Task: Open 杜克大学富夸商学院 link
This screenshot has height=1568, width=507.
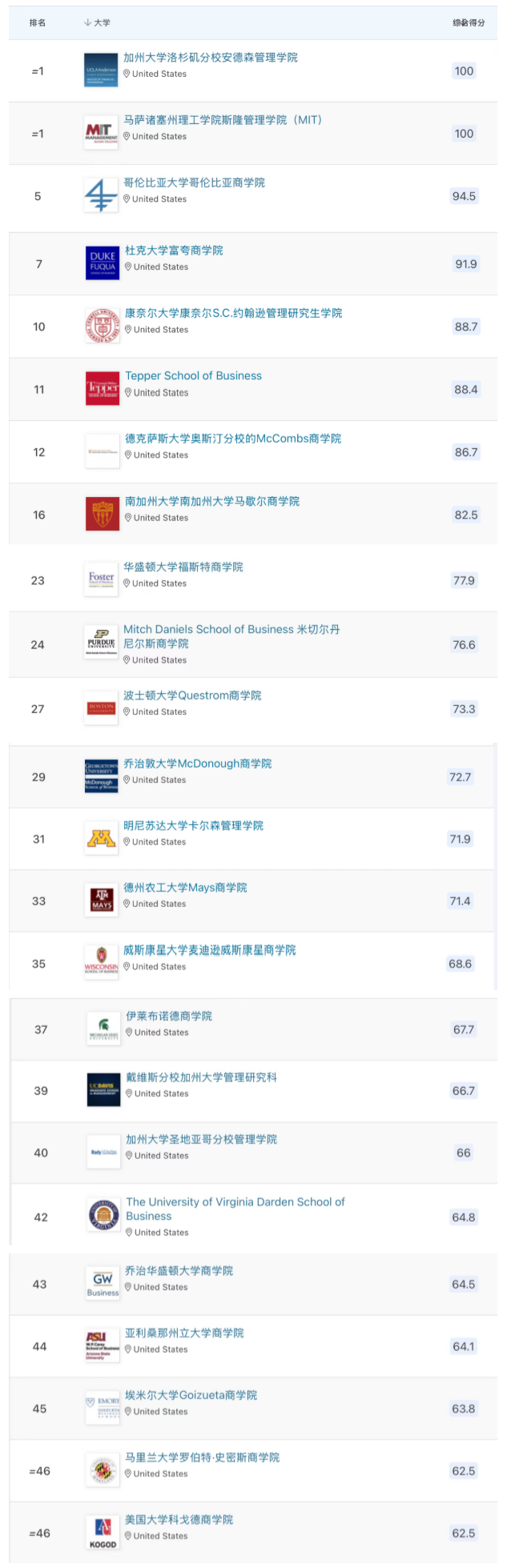Action: pyautogui.click(x=174, y=251)
